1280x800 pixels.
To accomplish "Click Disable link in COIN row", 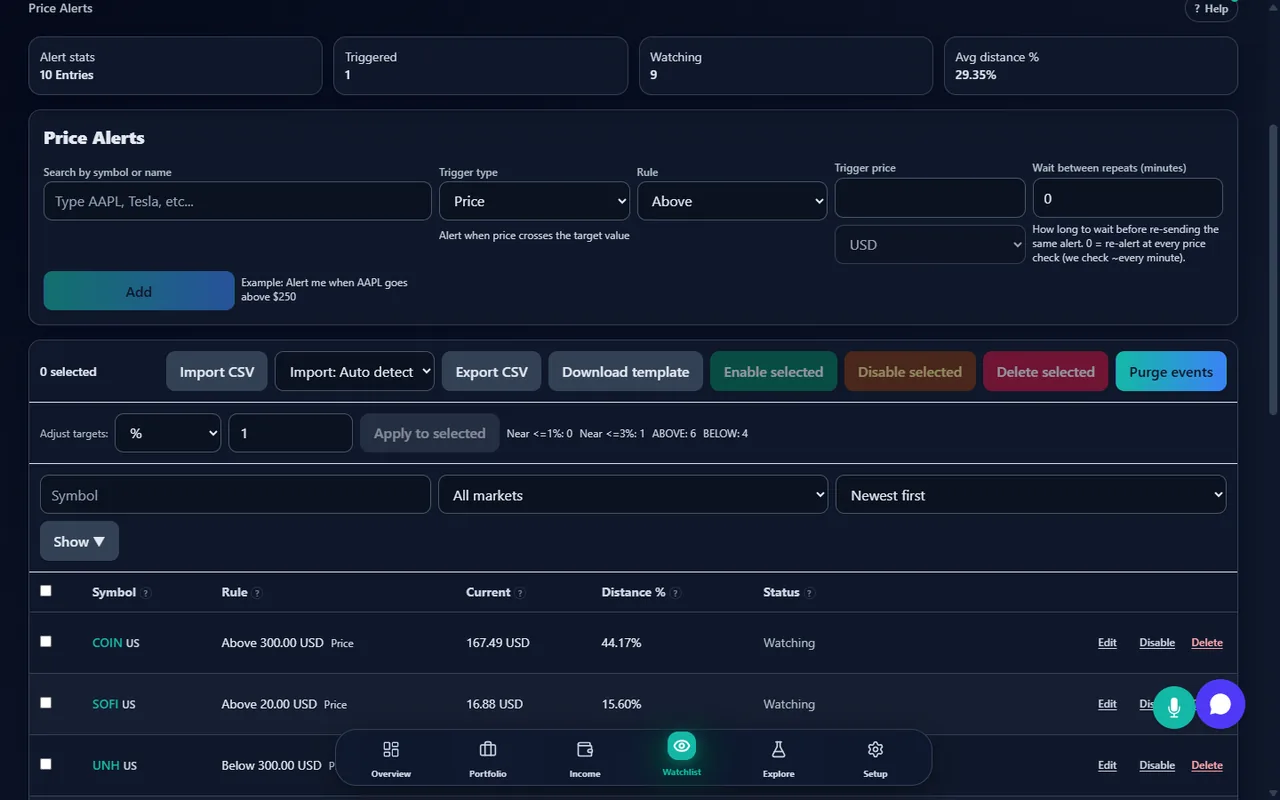I will [1157, 643].
